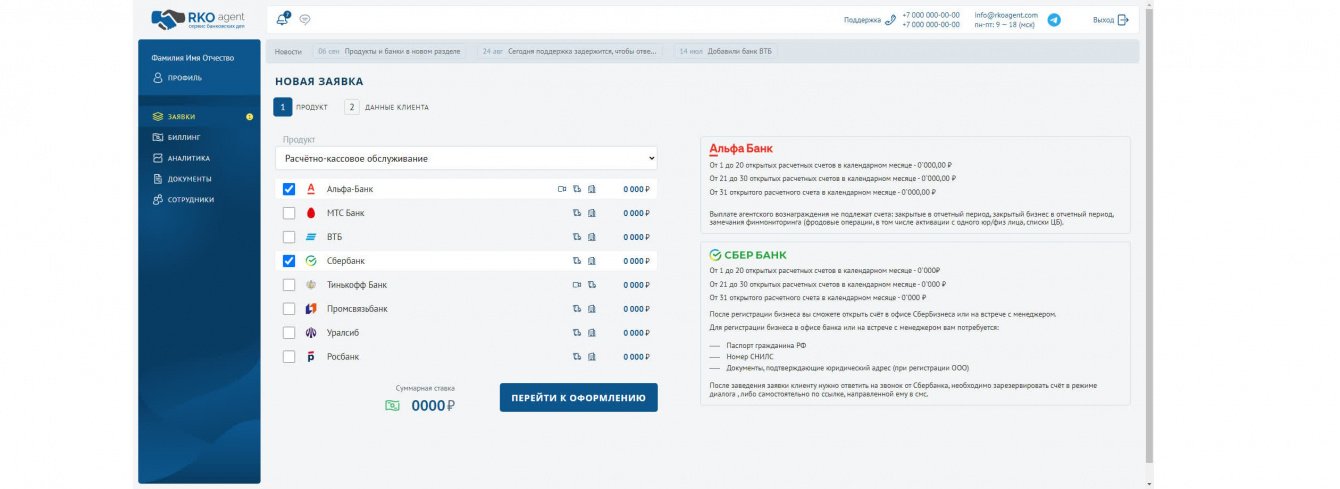Click the Сотрудники sidebar icon
This screenshot has height=489, width=1340.
click(158, 199)
